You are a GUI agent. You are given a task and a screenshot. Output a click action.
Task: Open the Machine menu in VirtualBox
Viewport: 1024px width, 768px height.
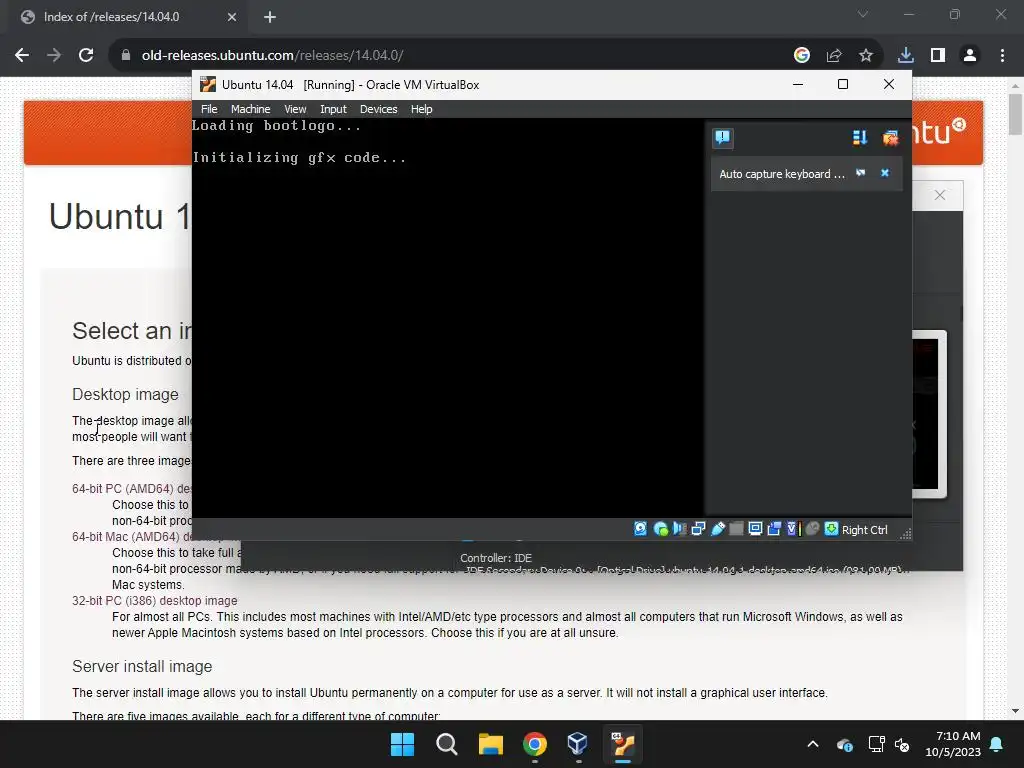[x=250, y=109]
